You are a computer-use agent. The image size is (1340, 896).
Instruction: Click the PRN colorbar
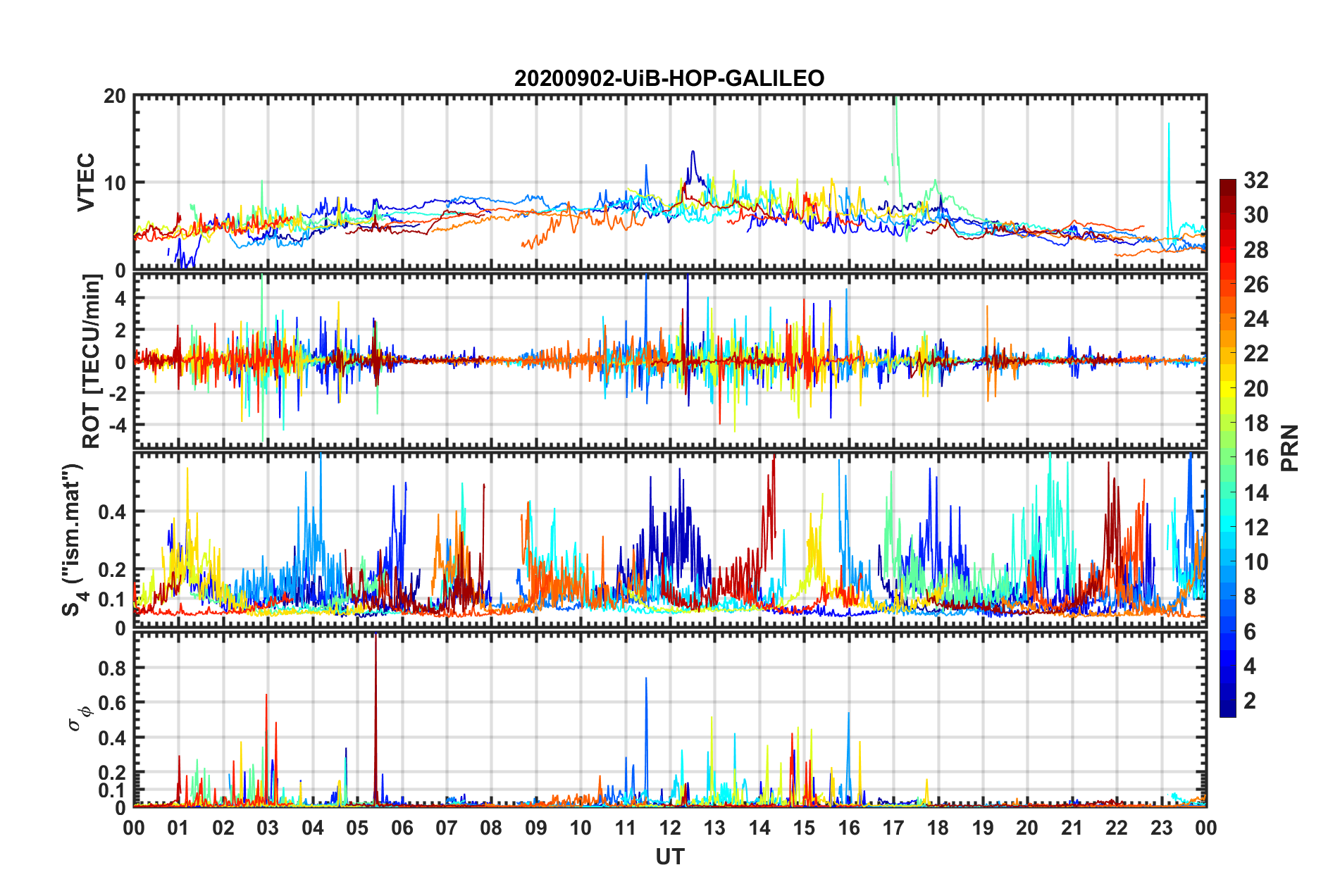point(1228,448)
